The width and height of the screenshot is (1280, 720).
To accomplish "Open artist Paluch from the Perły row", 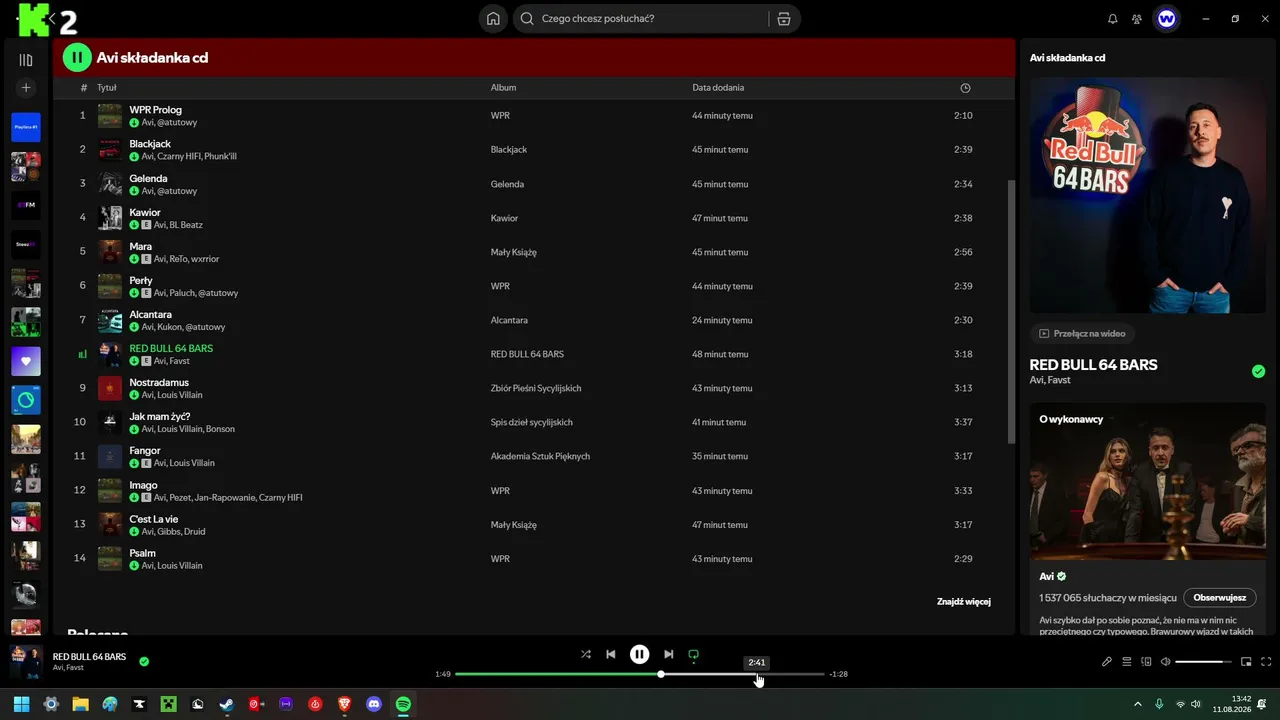I will pyautogui.click(x=179, y=293).
